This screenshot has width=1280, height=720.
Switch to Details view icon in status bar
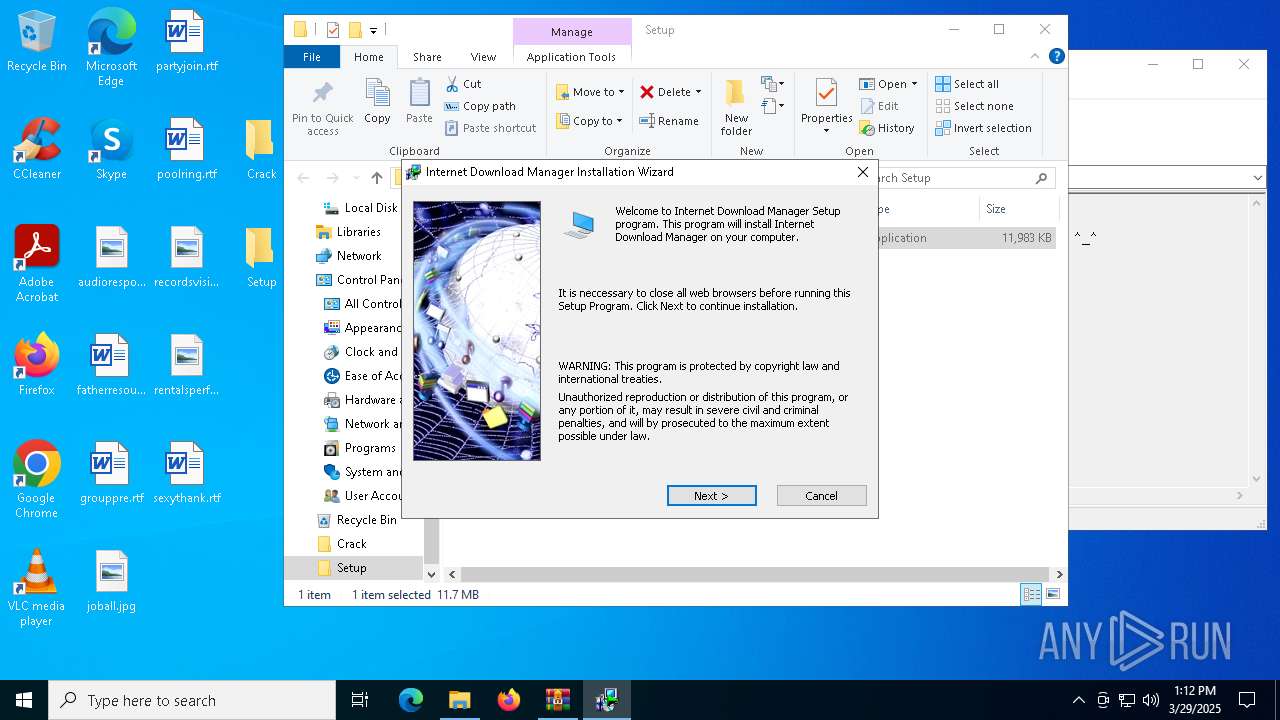(1031, 595)
